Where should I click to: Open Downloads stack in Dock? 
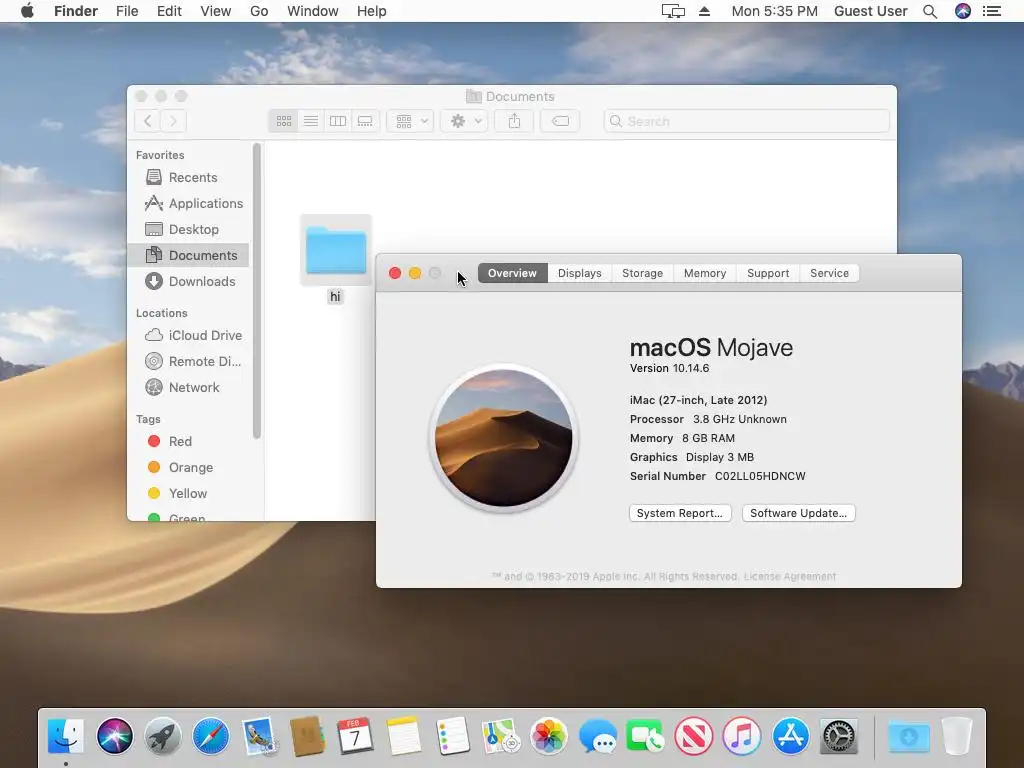908,736
